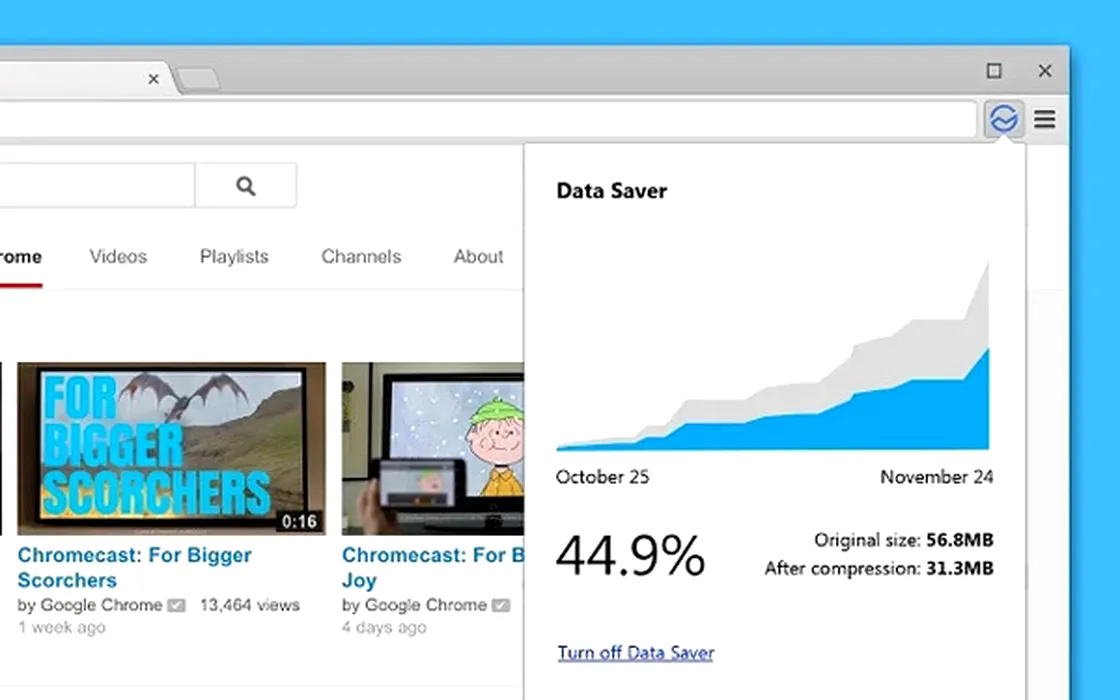Go to the Channels tab
Viewport: 1120px width, 700px height.
coord(361,257)
